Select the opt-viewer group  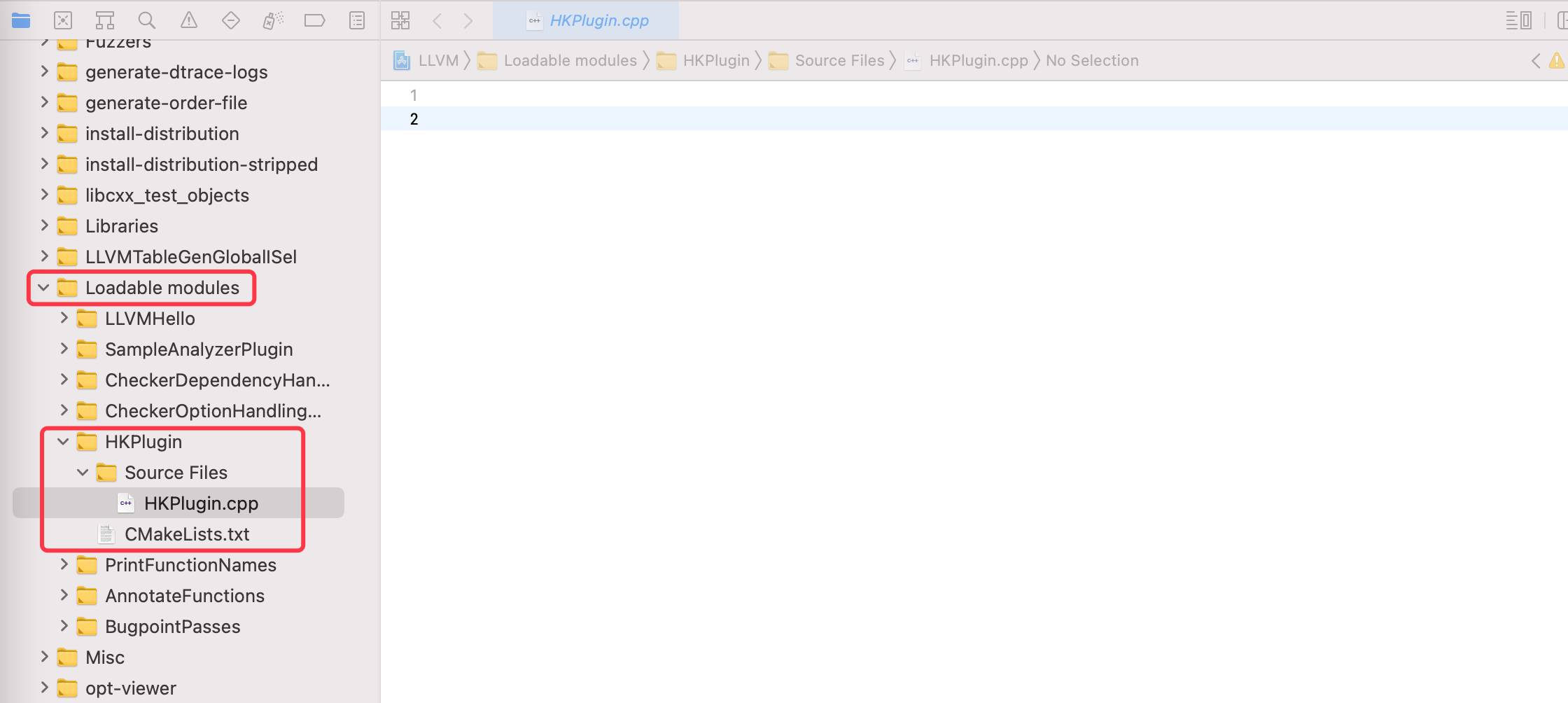pyautogui.click(x=131, y=688)
